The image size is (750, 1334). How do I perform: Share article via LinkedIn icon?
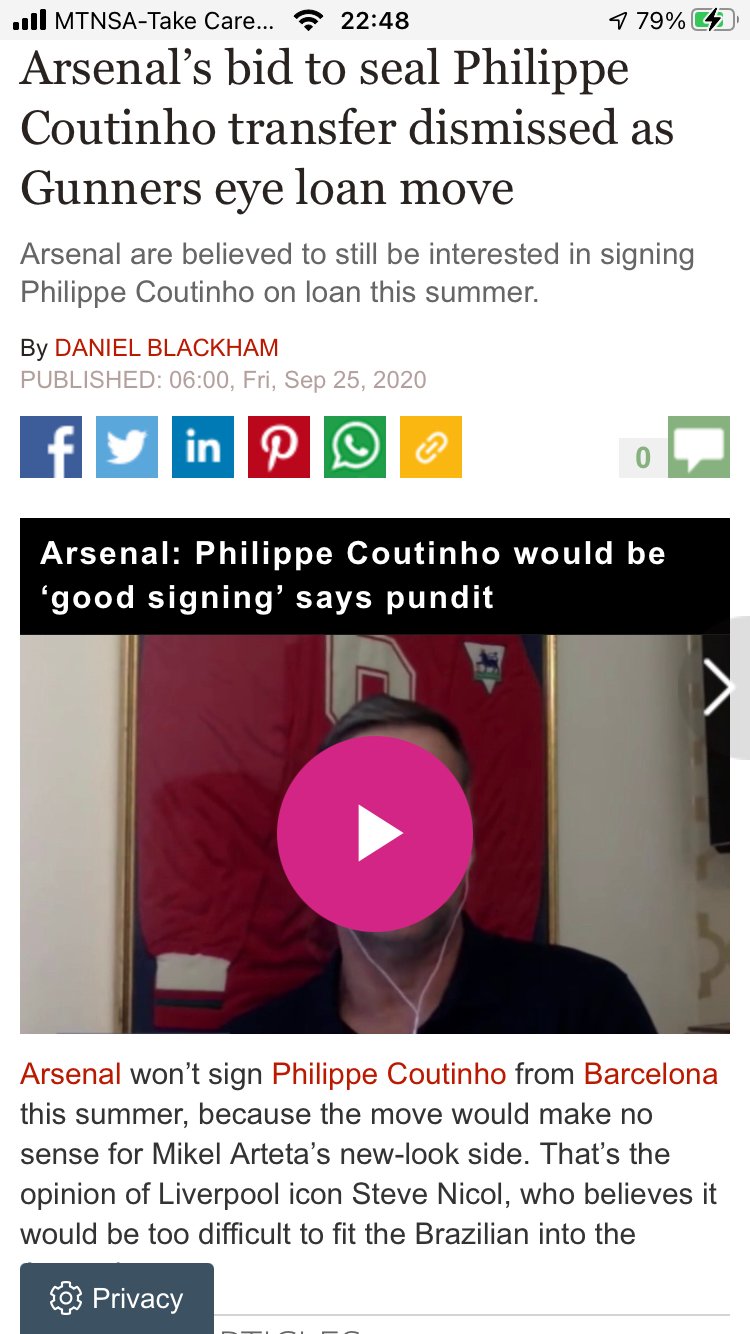[x=203, y=447]
